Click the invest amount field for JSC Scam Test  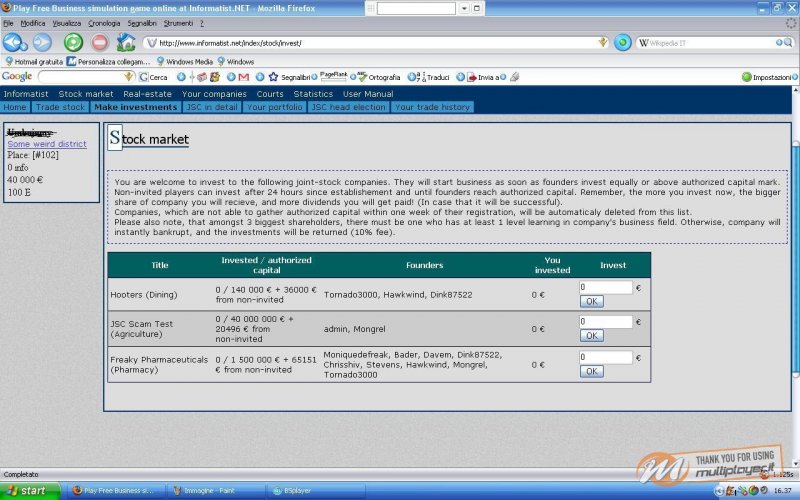(x=606, y=321)
